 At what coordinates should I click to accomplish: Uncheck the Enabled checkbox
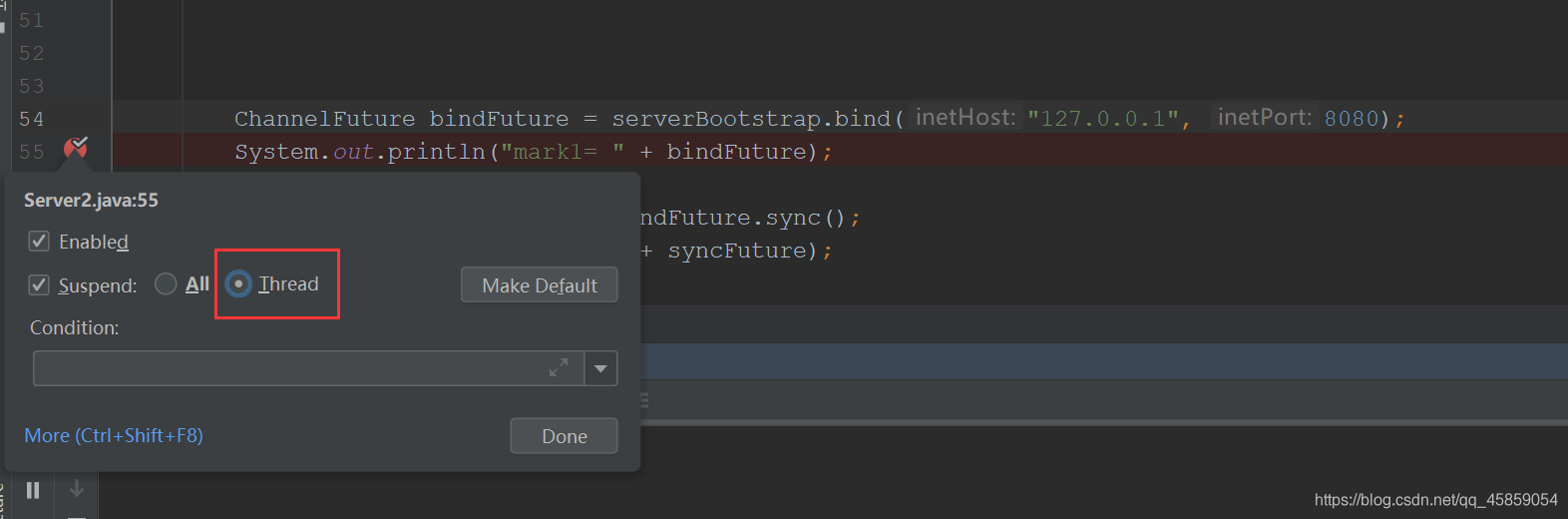click(x=39, y=242)
